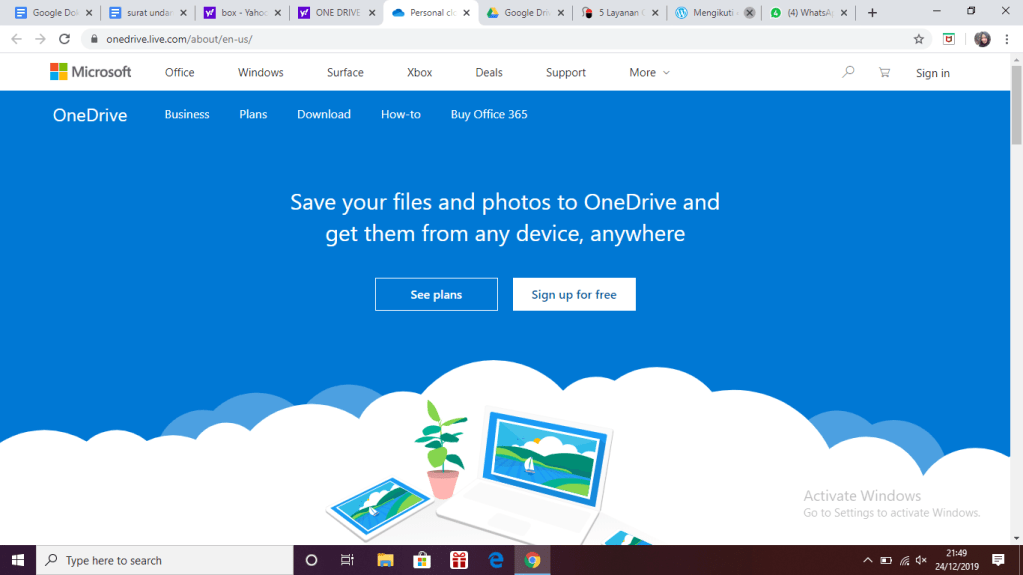Reload the page using the refresh icon
The width and height of the screenshot is (1023, 575).
pyautogui.click(x=65, y=39)
